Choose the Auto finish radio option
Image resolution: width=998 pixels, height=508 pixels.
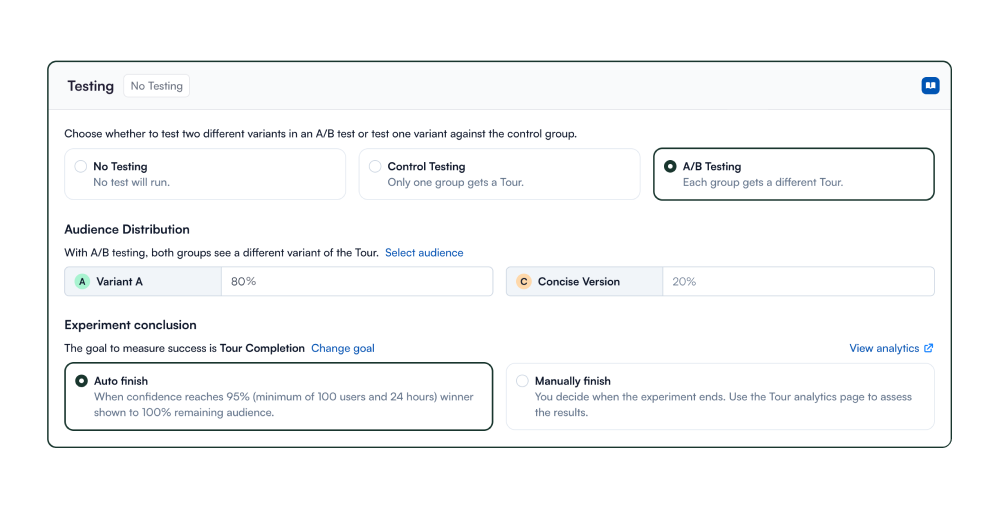pos(81,381)
